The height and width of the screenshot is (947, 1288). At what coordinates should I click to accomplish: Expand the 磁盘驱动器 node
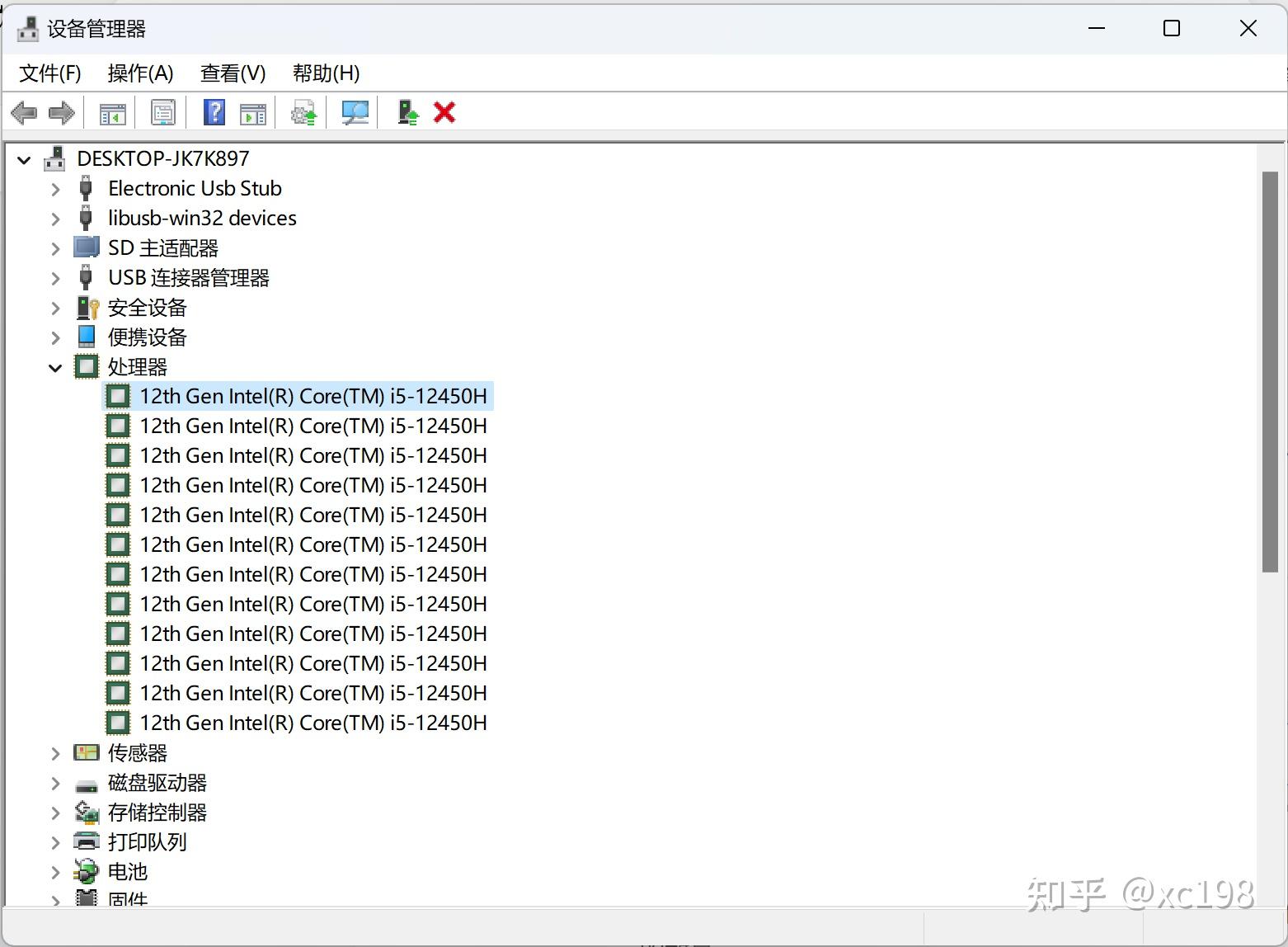click(55, 783)
